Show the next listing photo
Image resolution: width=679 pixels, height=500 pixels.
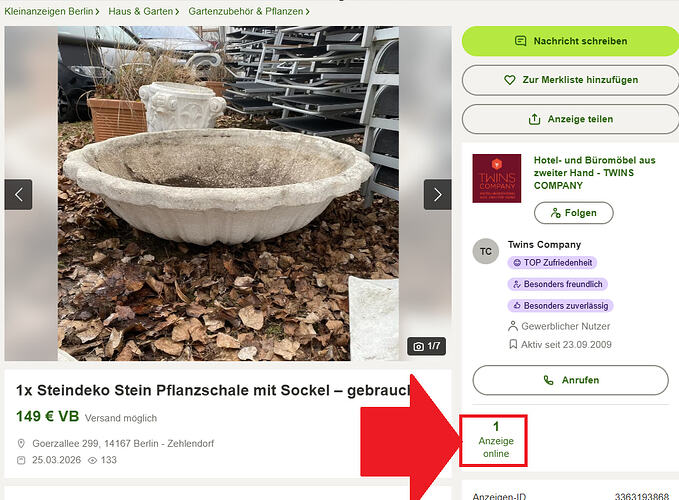(x=437, y=194)
